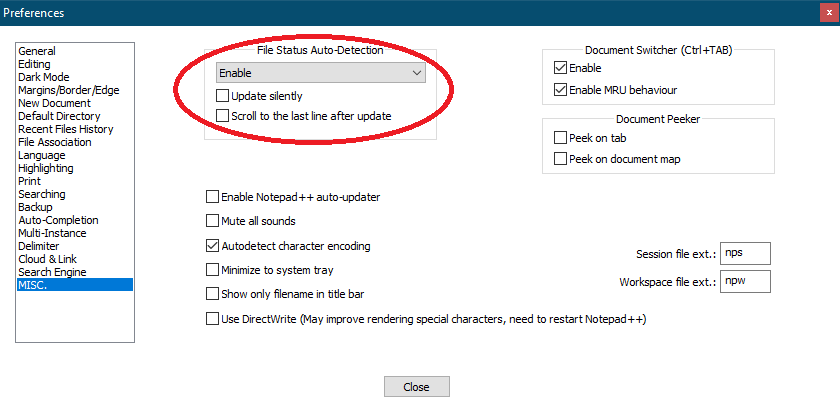Check Enable Notepad++ auto-updater

[212, 197]
